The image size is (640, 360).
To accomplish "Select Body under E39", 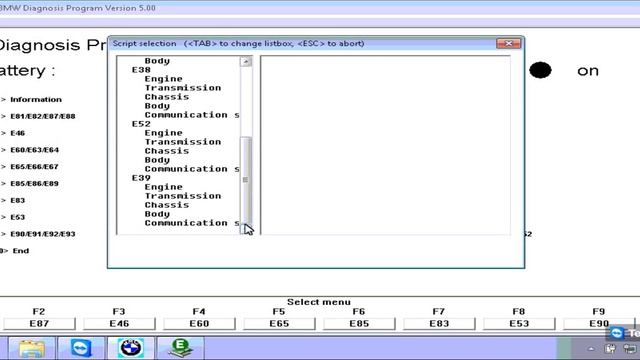I will pyautogui.click(x=157, y=214).
